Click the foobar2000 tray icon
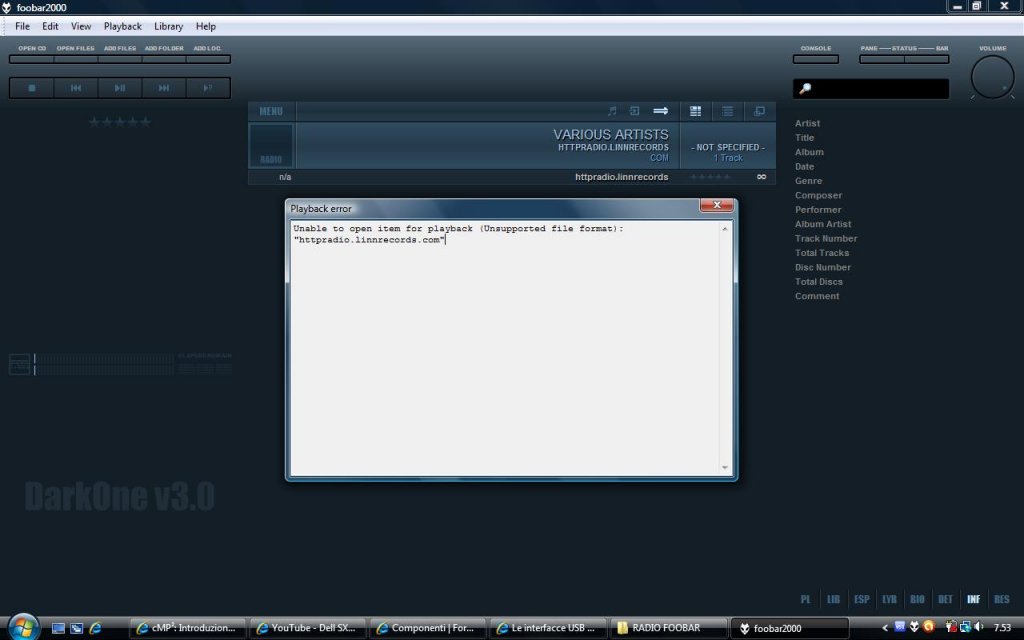 [x=914, y=627]
